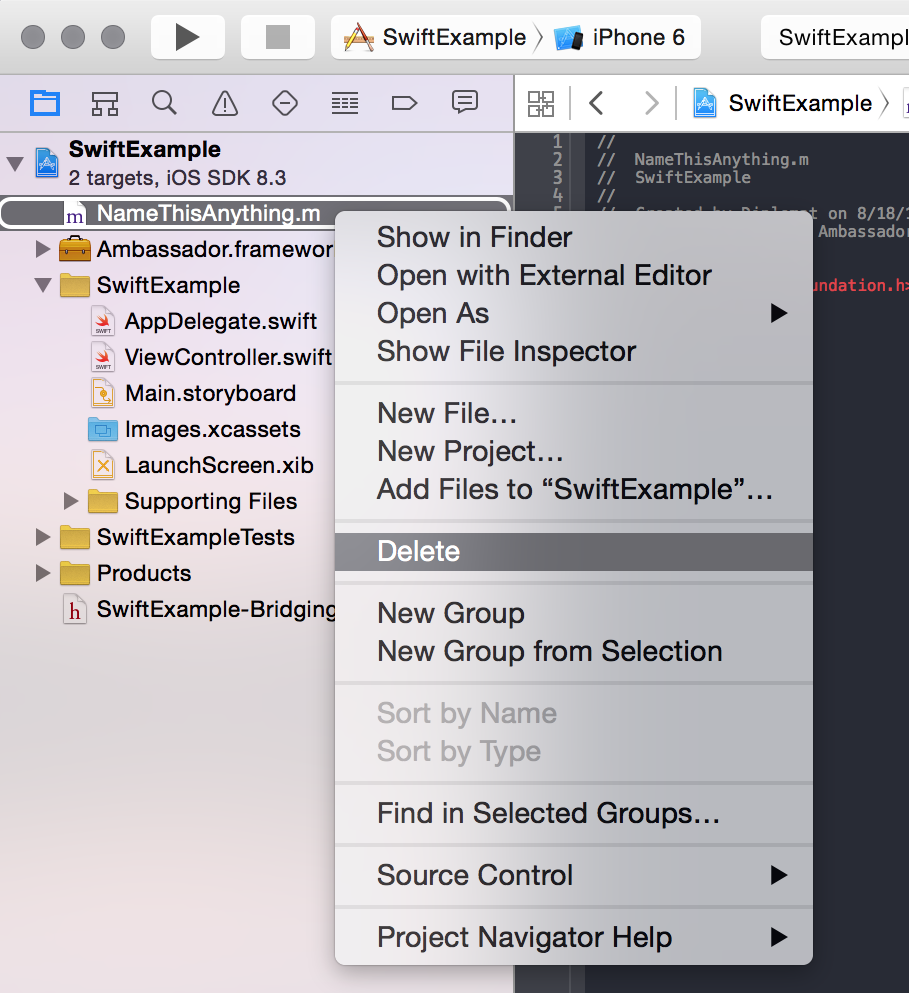Open the Test navigator diamond icon
909x993 pixels.
click(284, 103)
